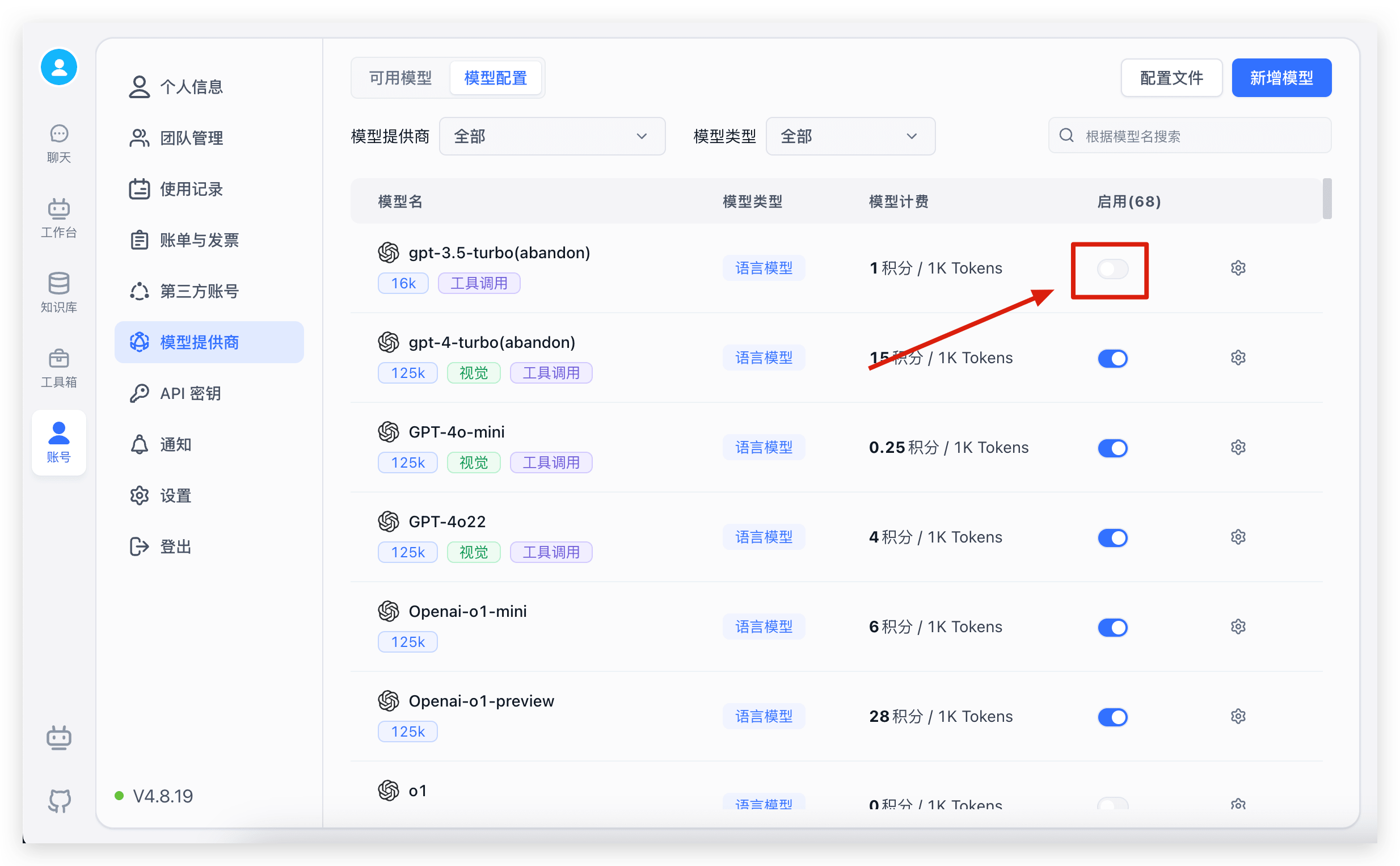The height and width of the screenshot is (866, 1400).
Task: Open the API 密钥 menu item
Action: click(x=190, y=393)
